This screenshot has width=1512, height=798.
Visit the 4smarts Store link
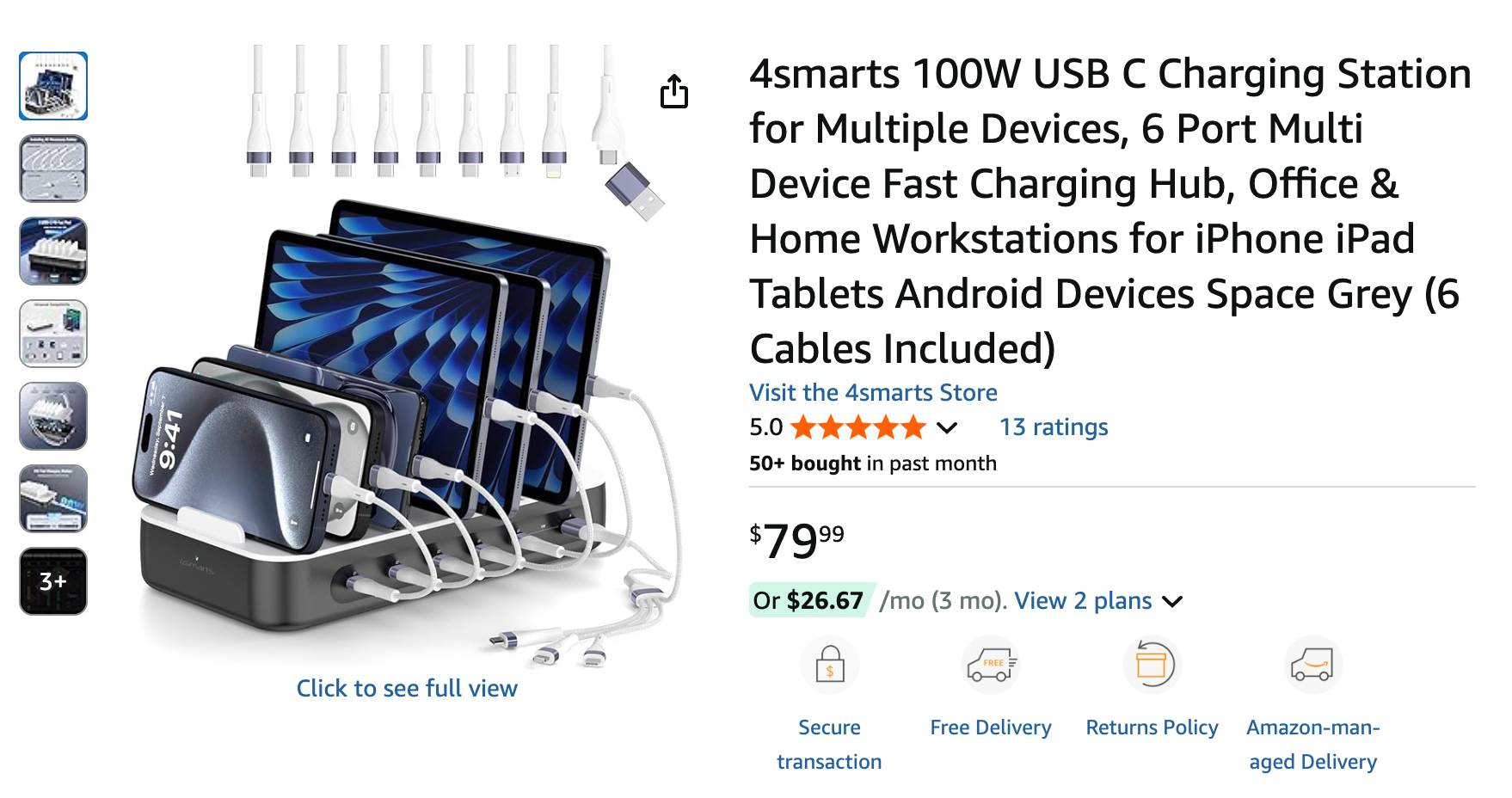click(x=873, y=393)
